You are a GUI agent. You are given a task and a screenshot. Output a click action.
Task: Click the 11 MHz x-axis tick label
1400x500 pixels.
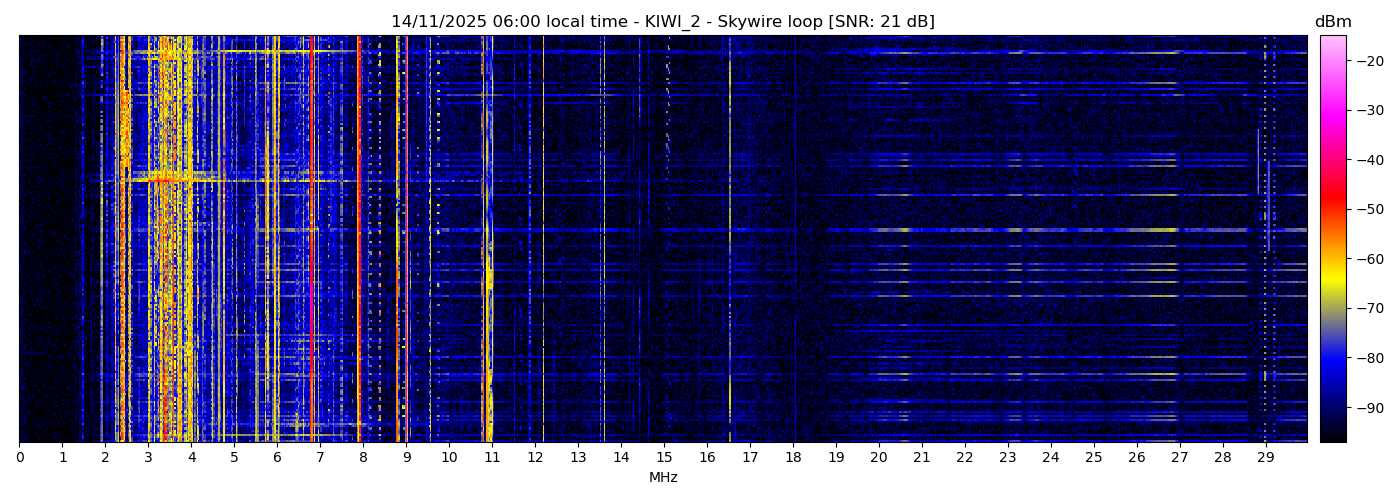492,457
